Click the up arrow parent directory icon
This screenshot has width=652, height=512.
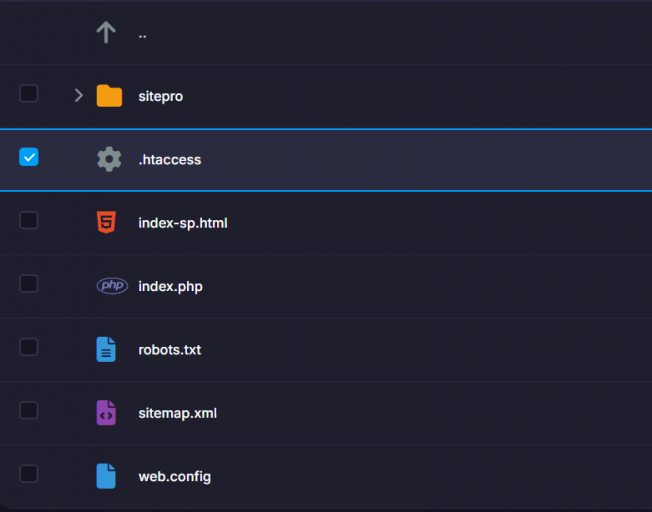107,33
